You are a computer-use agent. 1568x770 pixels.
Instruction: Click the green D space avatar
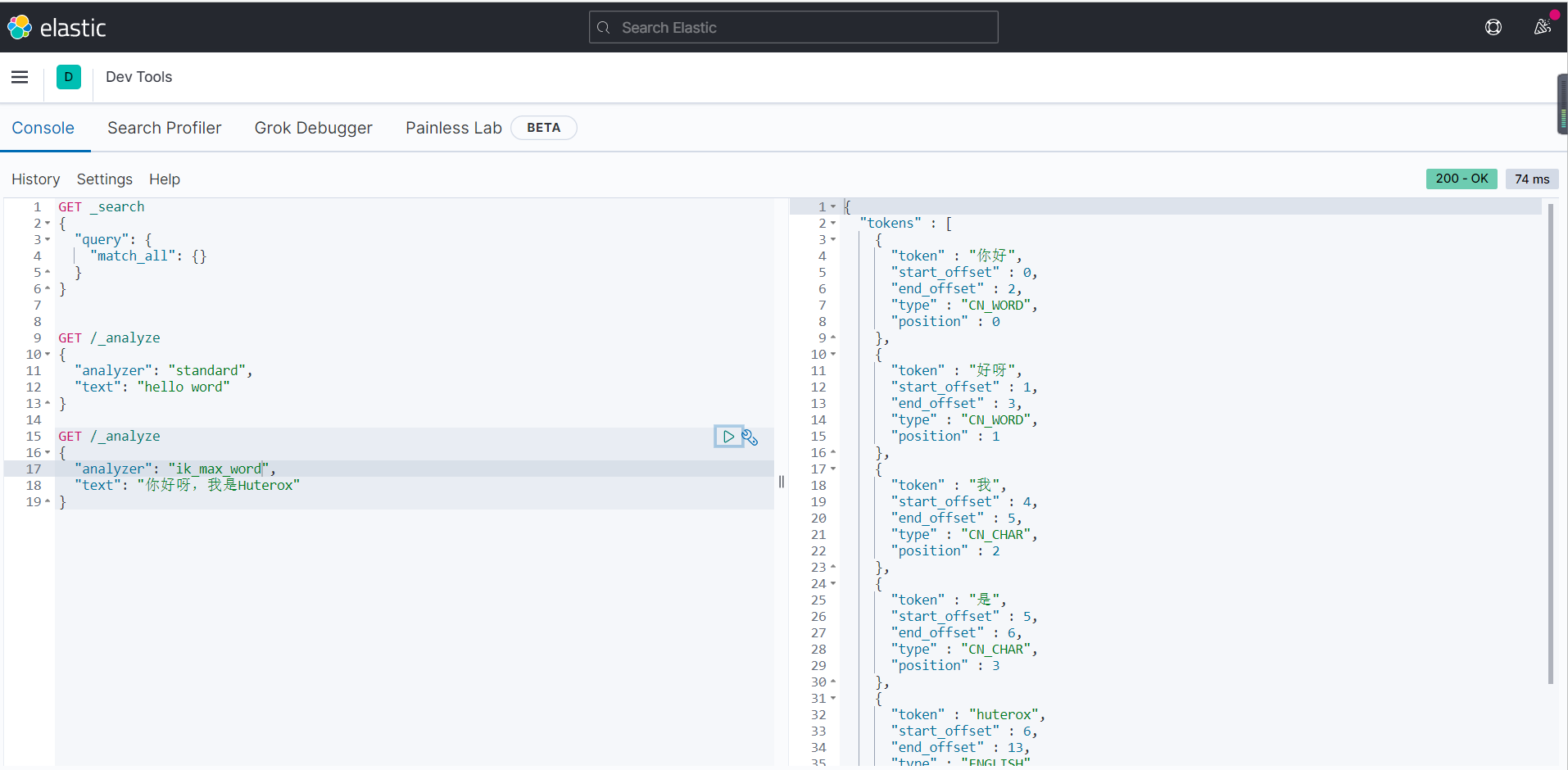(69, 77)
